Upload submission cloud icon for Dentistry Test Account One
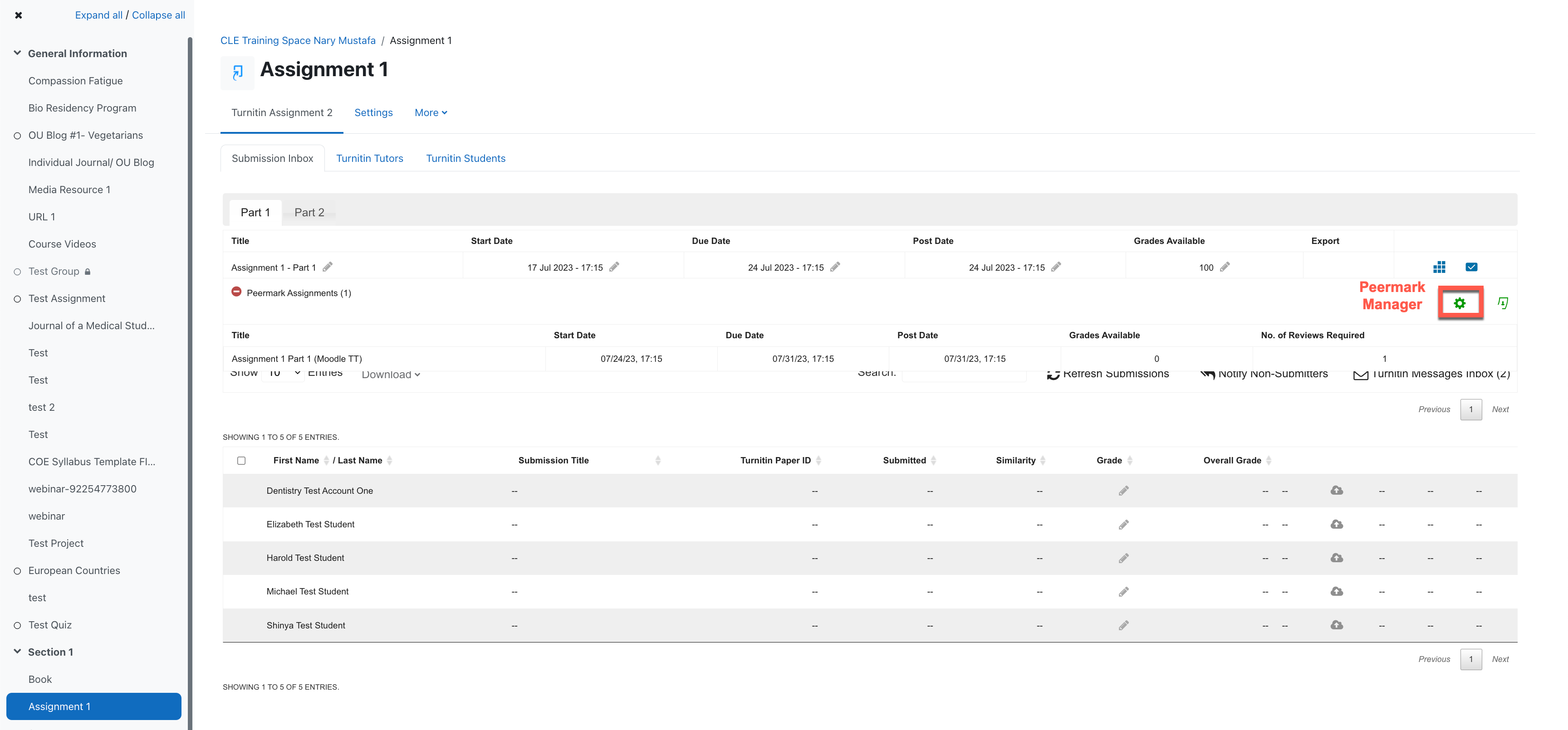 1337,490
